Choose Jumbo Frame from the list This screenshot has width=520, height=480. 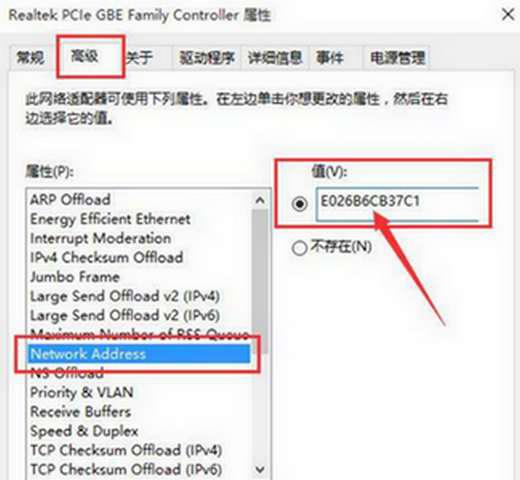click(75, 277)
